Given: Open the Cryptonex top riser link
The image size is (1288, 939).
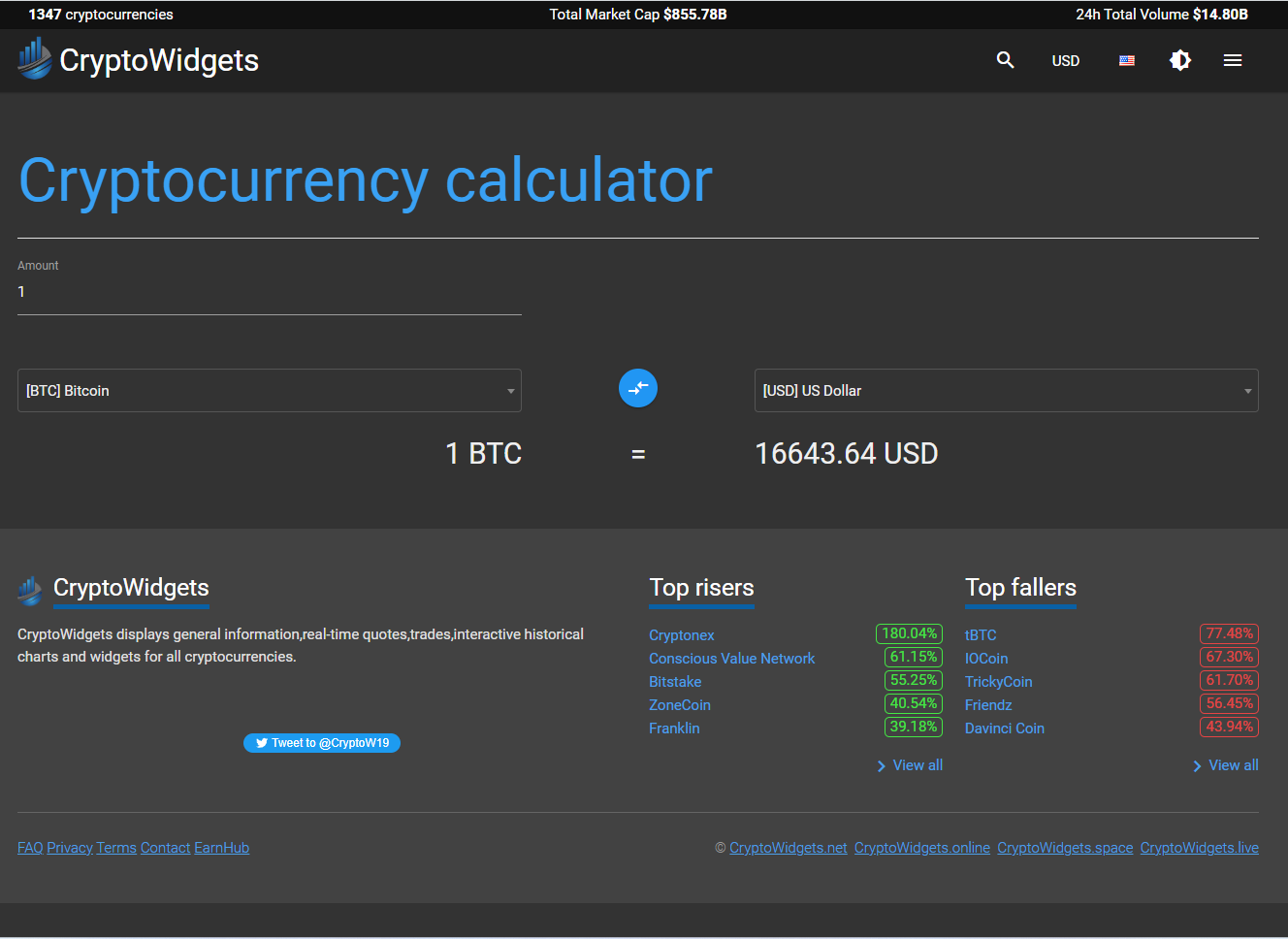Looking at the screenshot, I should 681,635.
